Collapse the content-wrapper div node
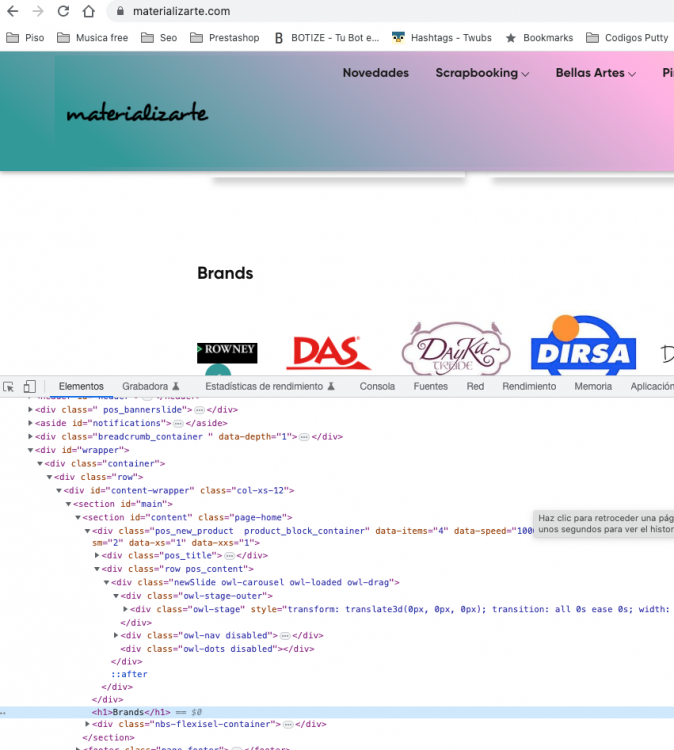674x750 pixels. 59,490
